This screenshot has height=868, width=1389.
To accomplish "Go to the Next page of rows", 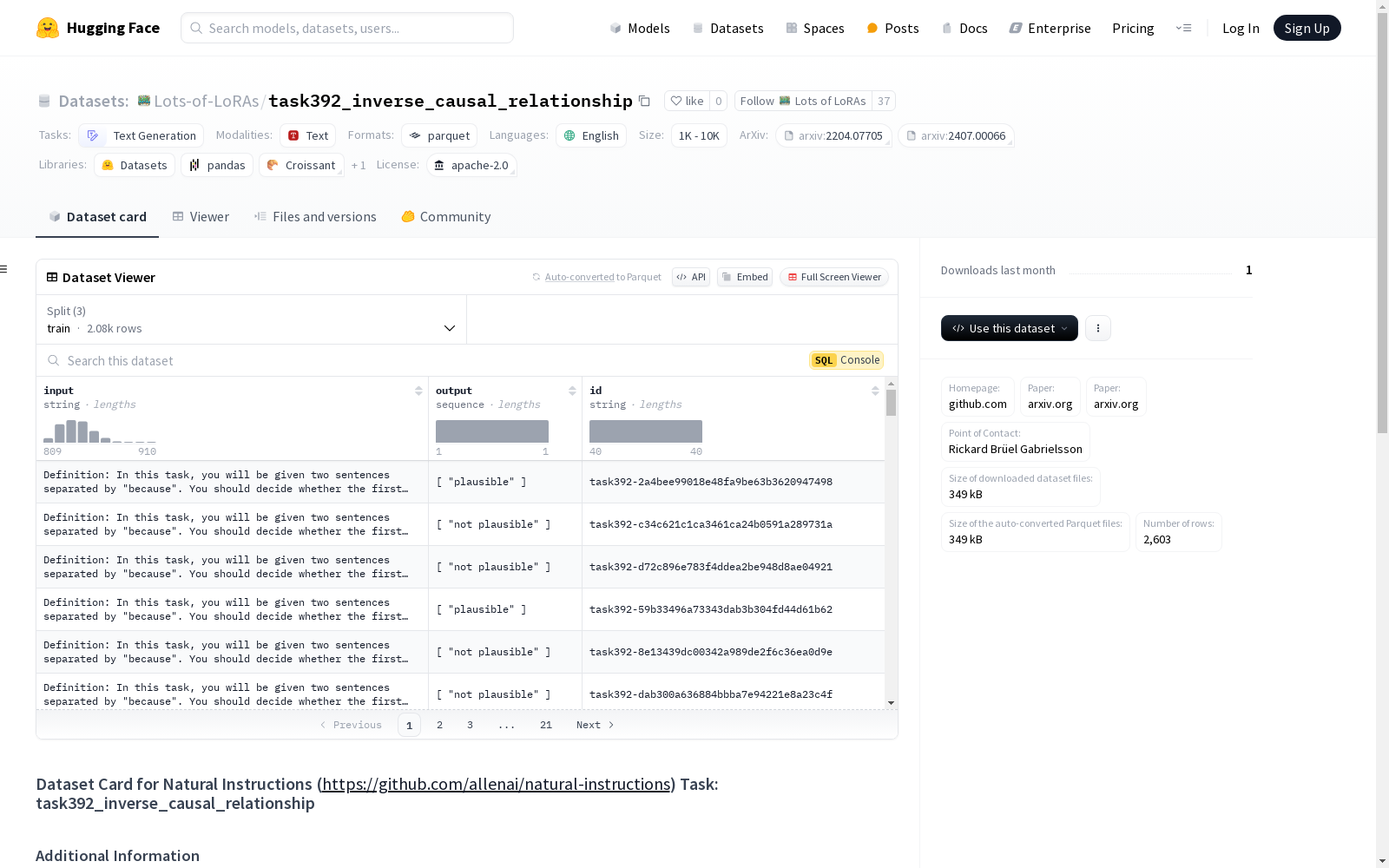I will tap(596, 725).
